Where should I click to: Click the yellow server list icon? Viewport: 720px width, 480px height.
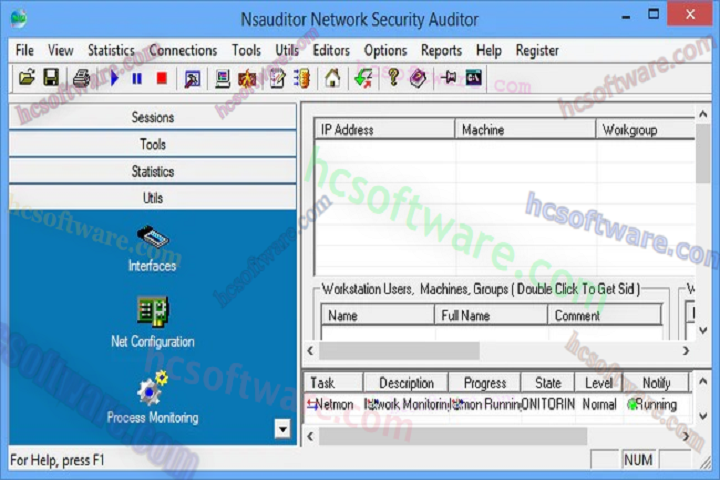302,79
